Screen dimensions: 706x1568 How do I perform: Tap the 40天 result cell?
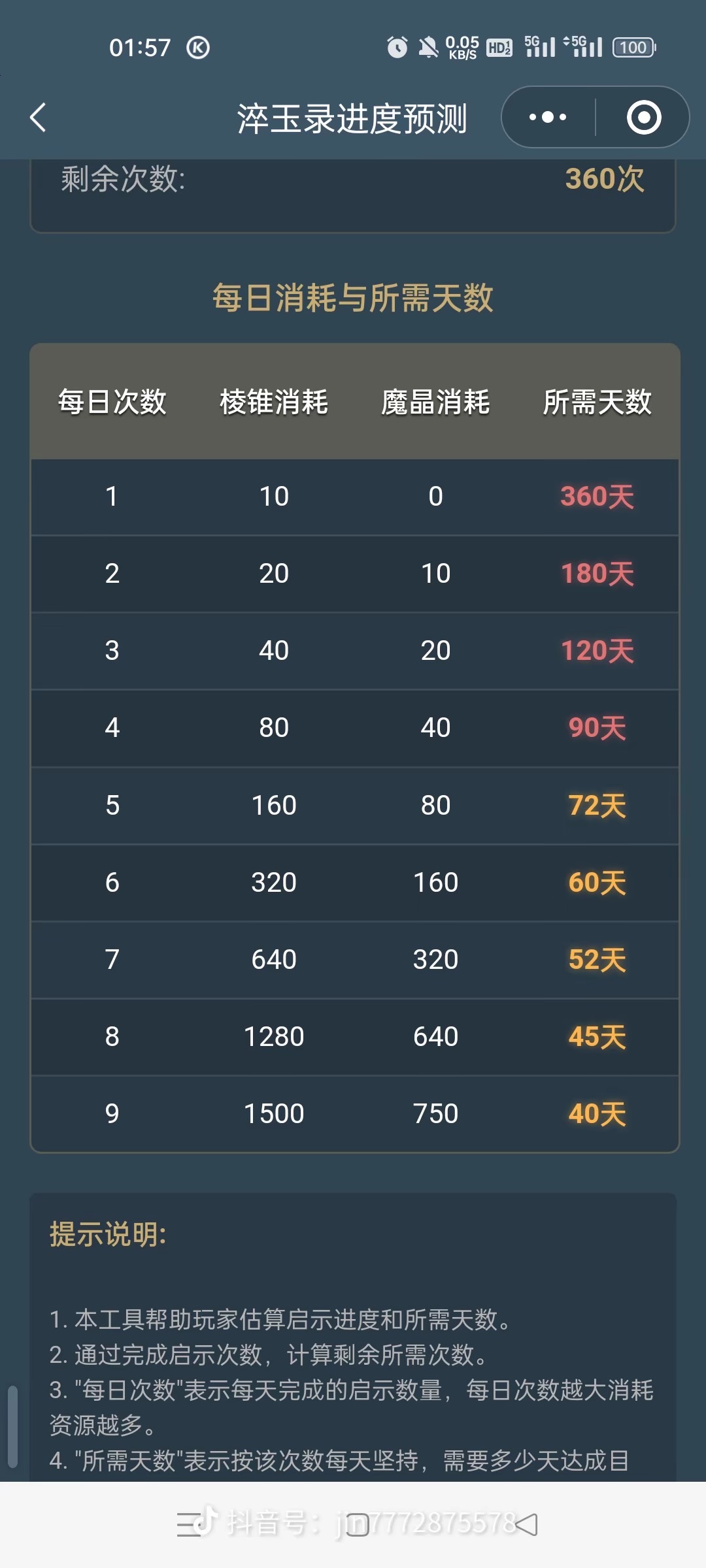coord(597,1113)
